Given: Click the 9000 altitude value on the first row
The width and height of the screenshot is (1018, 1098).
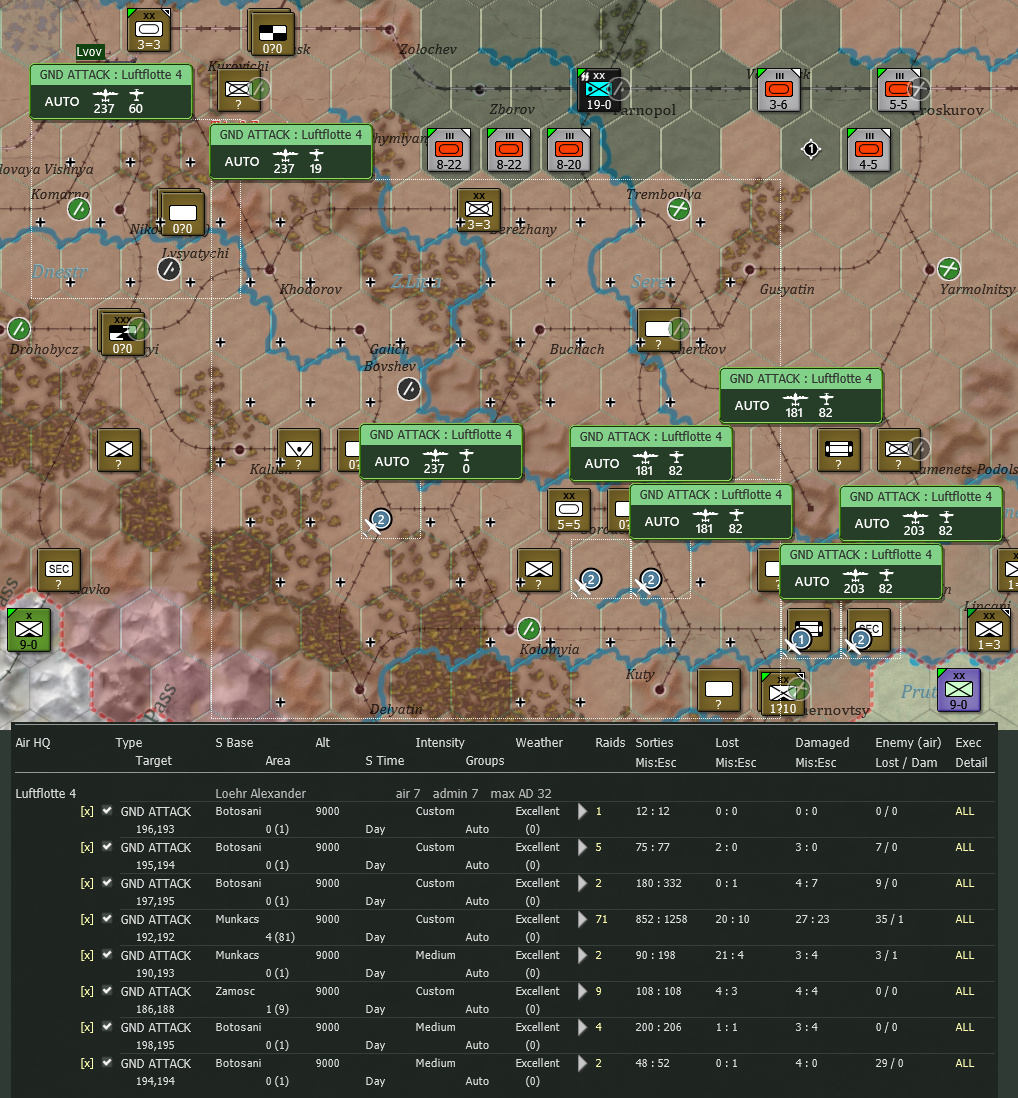Looking at the screenshot, I should [x=327, y=811].
